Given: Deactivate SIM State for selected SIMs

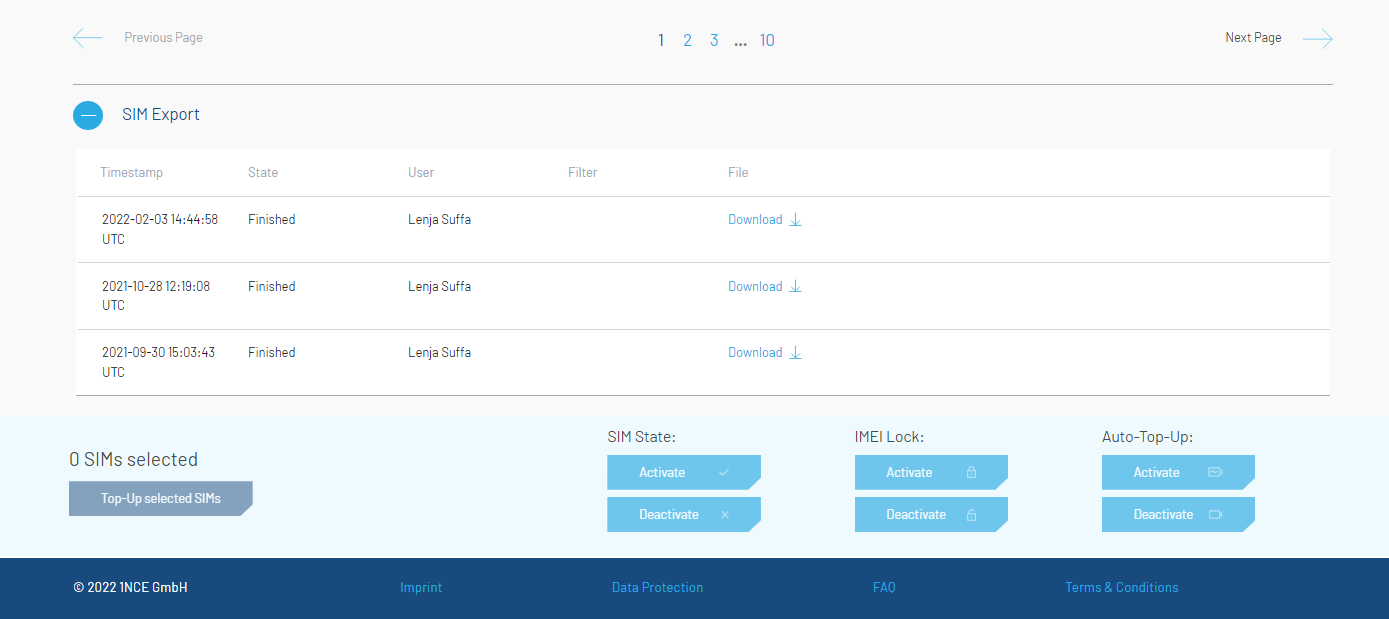Looking at the screenshot, I should [683, 515].
